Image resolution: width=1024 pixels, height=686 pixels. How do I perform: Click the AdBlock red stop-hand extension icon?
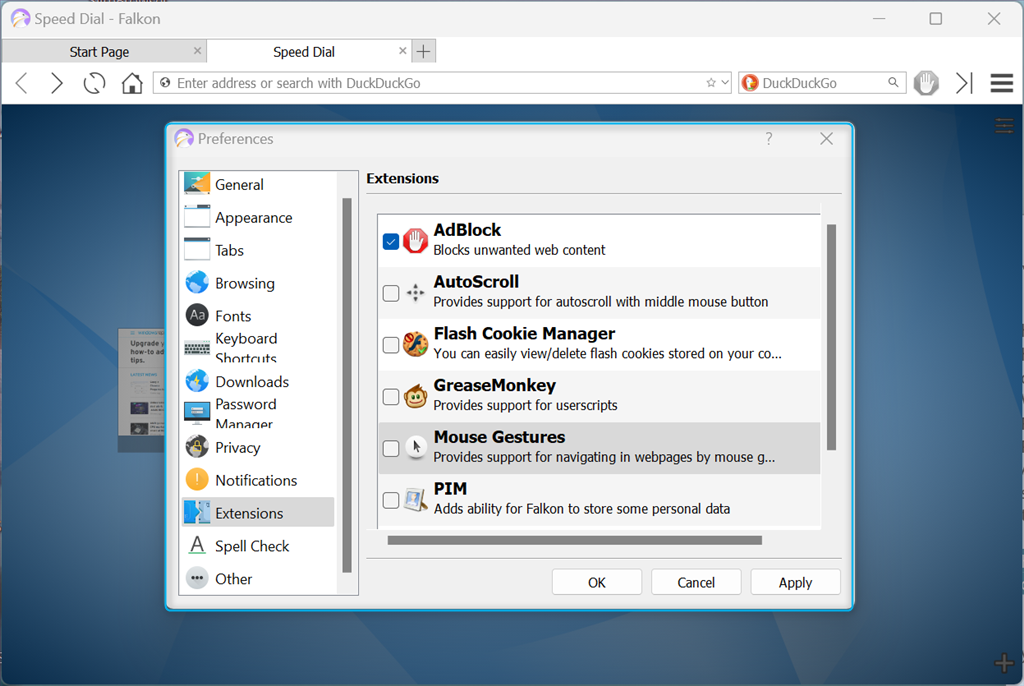415,240
